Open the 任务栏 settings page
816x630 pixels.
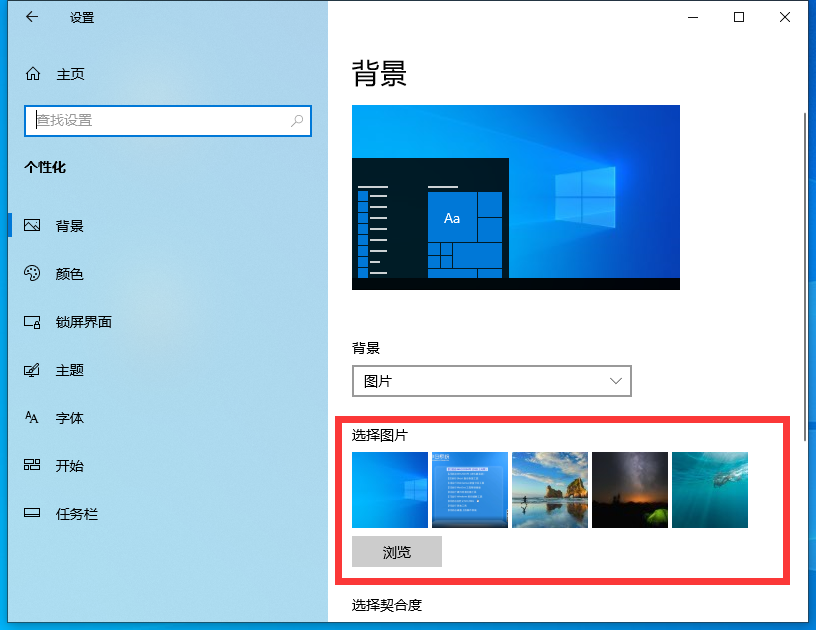tap(76, 514)
